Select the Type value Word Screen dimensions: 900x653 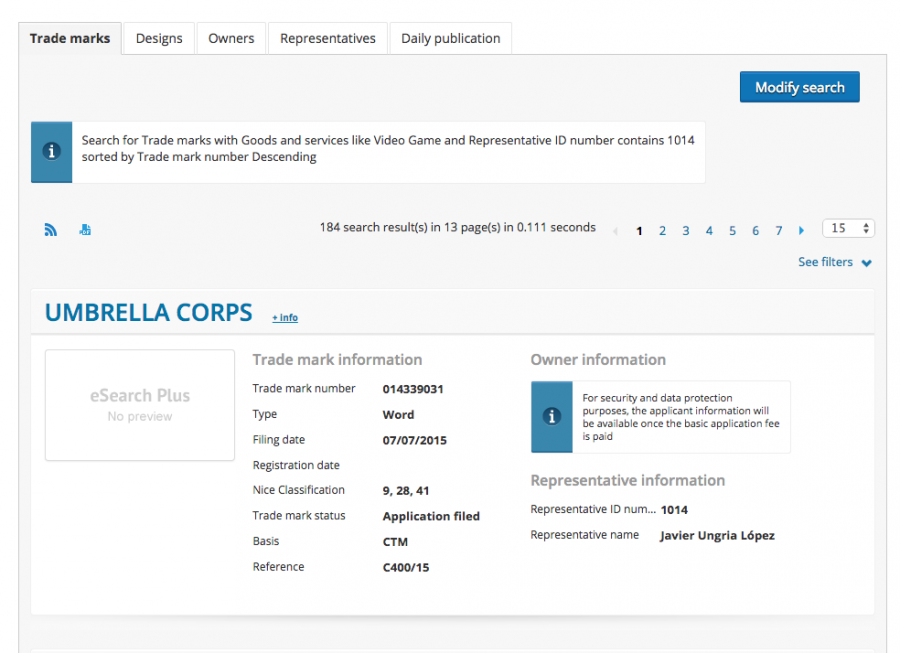click(398, 414)
